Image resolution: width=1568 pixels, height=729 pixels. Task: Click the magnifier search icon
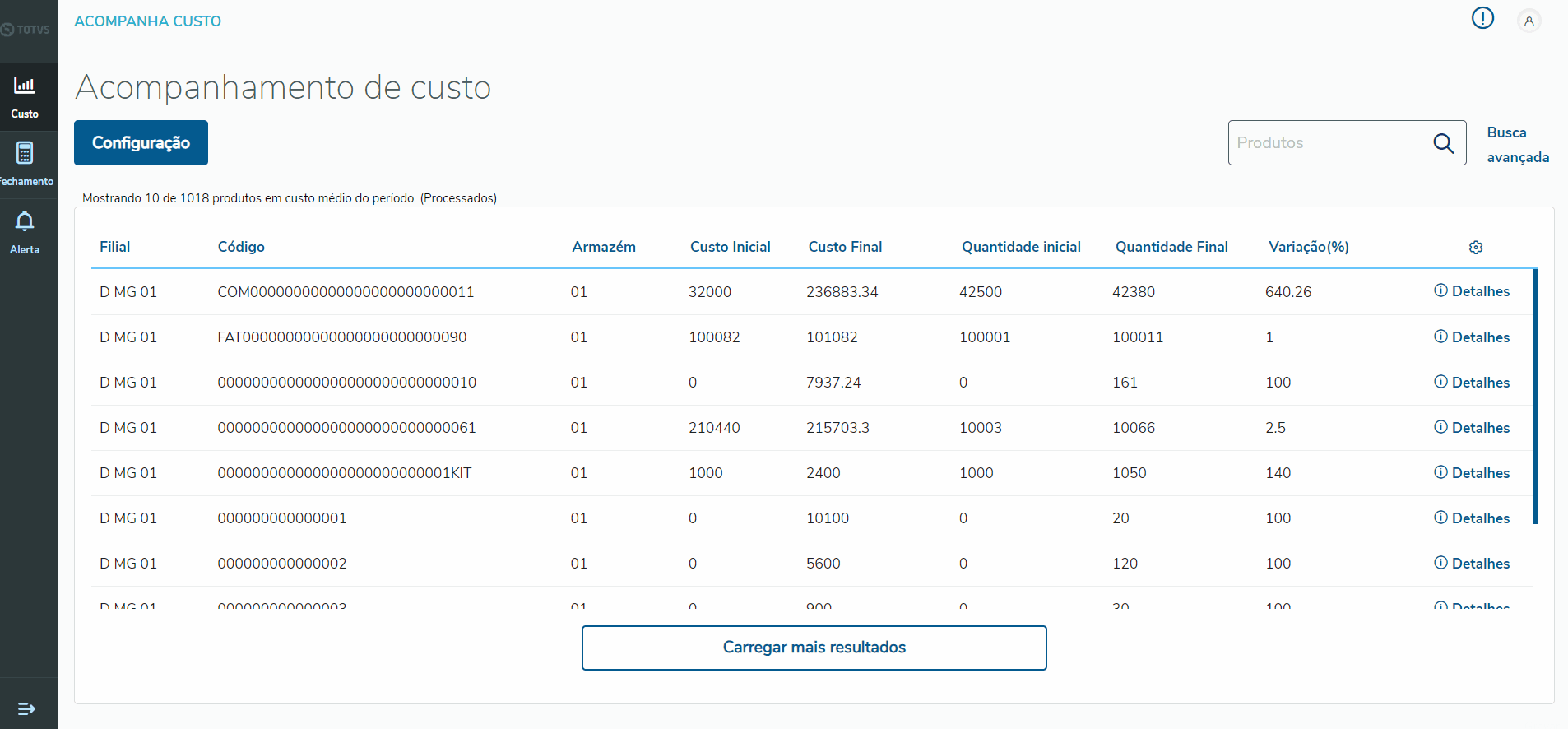[x=1444, y=143]
